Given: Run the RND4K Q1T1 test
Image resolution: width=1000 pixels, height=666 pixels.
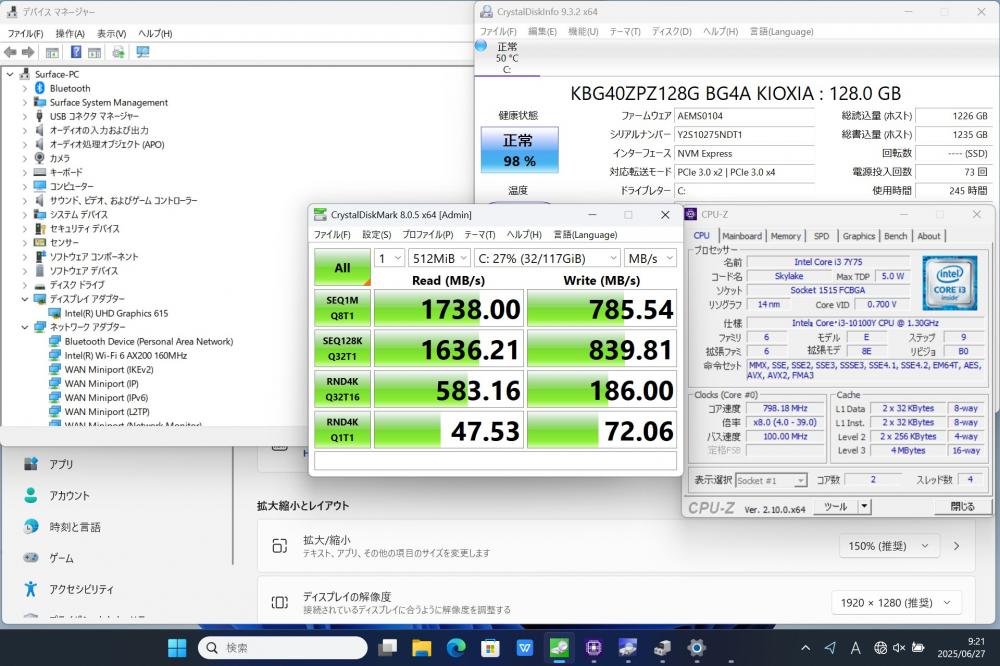Looking at the screenshot, I should click(342, 430).
